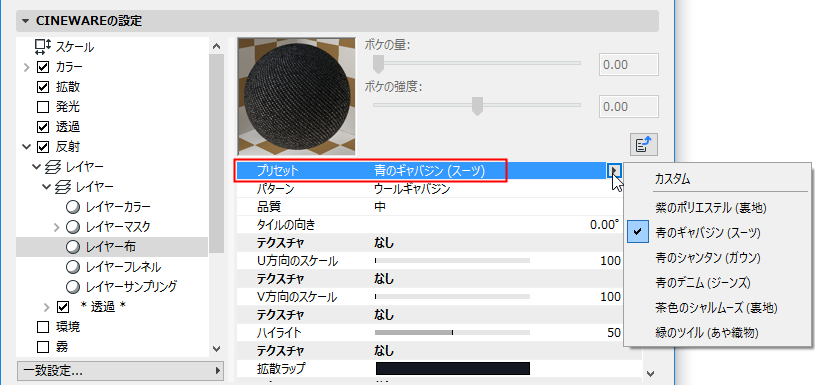Image resolution: width=815 pixels, height=385 pixels.
Task: Click the fabric sphere preview thumbnail
Action: 296,96
